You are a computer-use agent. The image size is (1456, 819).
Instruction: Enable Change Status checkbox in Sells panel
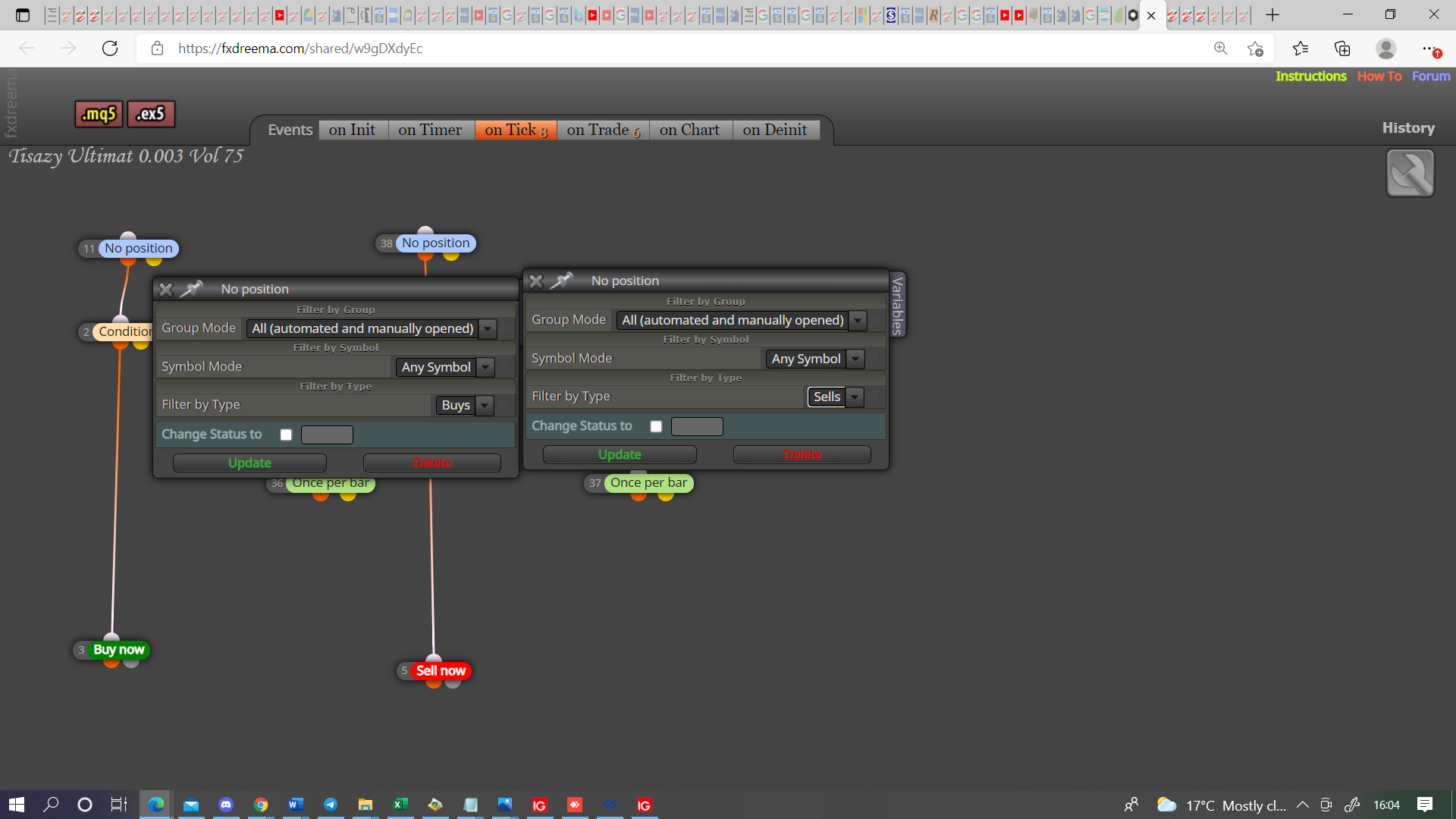tap(656, 426)
